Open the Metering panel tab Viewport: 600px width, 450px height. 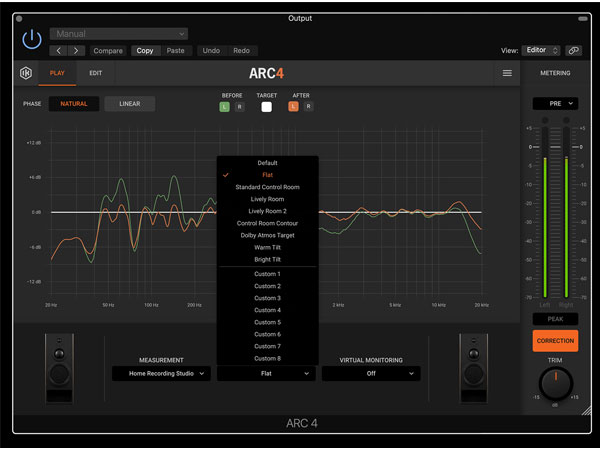tap(555, 73)
